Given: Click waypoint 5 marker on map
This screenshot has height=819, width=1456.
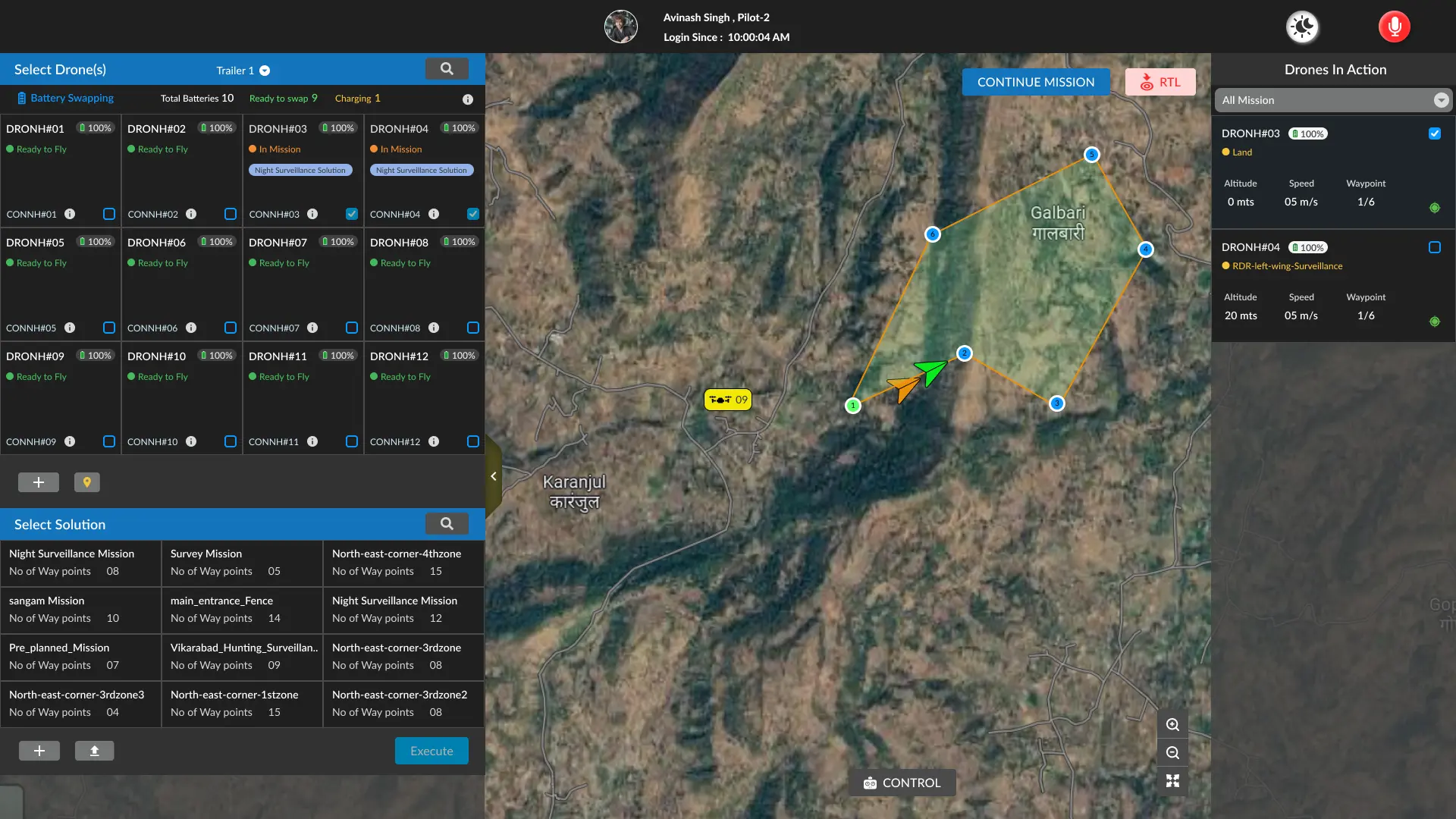Looking at the screenshot, I should (x=1091, y=155).
